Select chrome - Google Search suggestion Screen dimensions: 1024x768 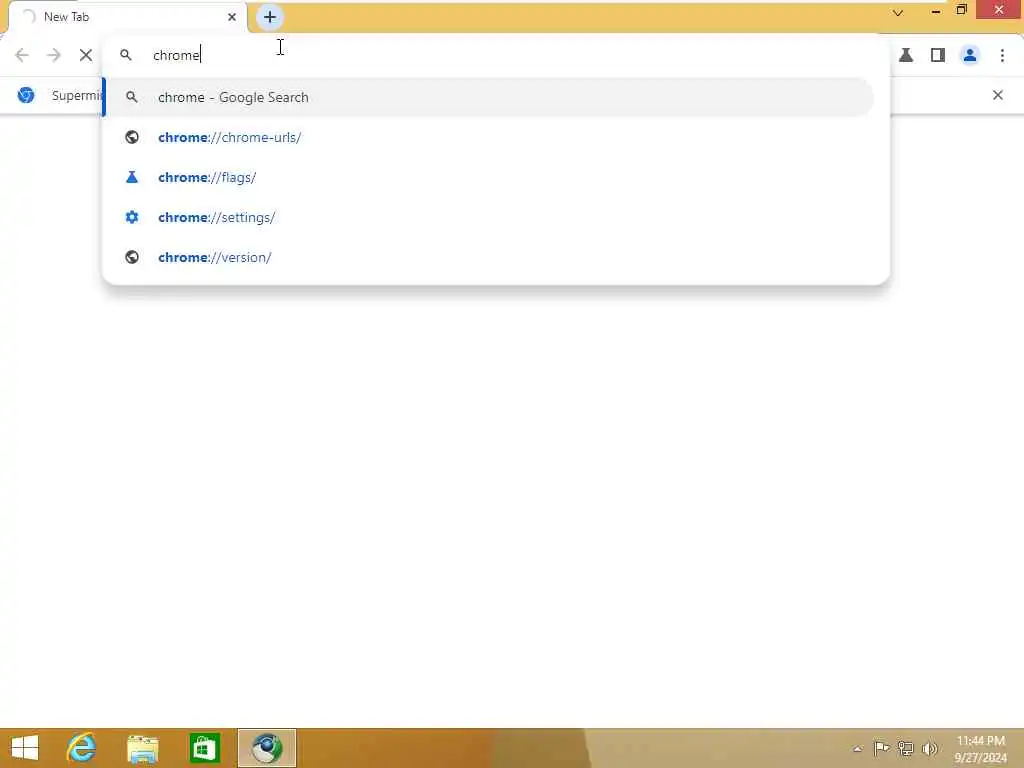(x=488, y=97)
